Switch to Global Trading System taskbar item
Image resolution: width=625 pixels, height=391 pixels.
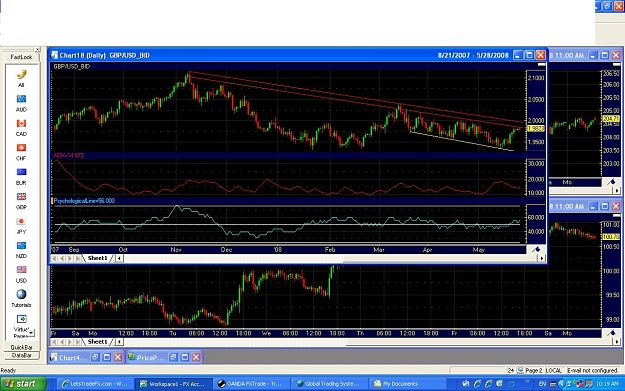[328, 384]
